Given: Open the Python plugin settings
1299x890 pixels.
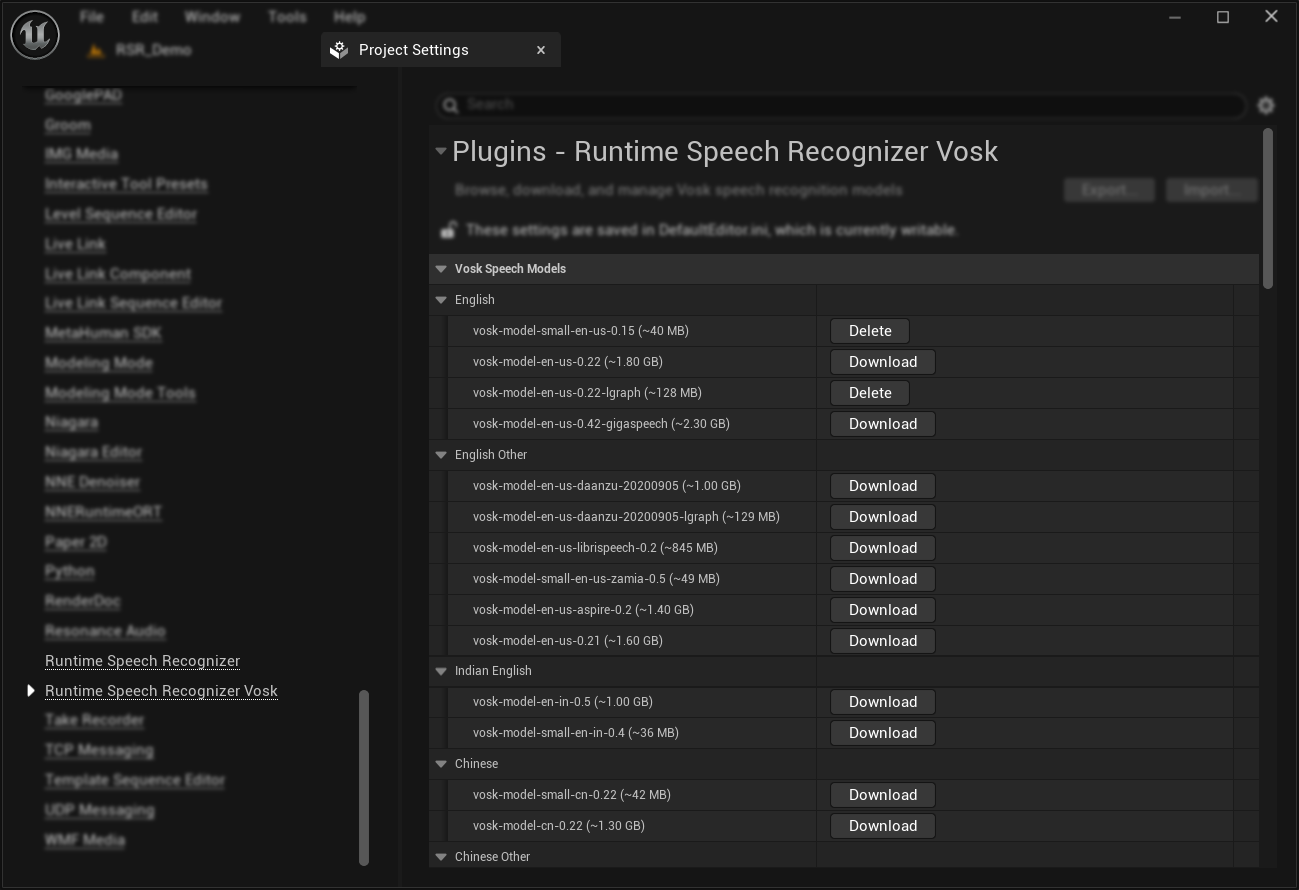Looking at the screenshot, I should pos(70,571).
